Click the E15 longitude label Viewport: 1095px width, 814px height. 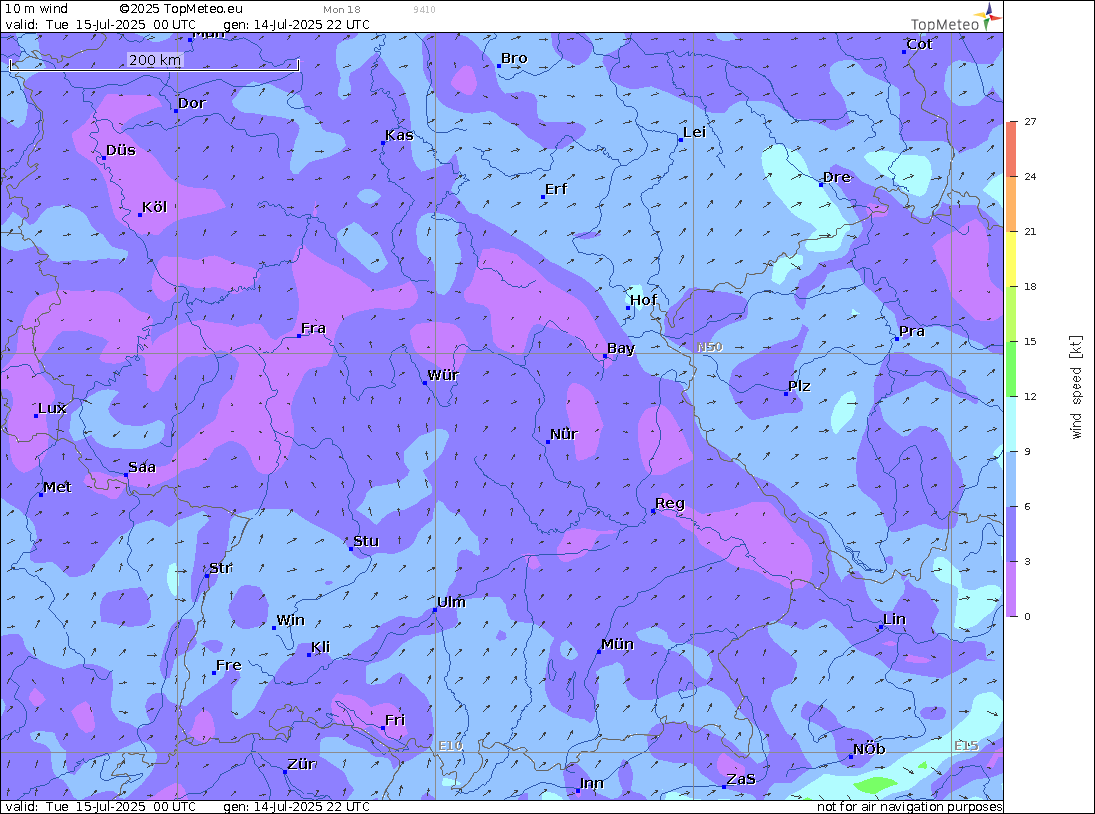click(966, 746)
